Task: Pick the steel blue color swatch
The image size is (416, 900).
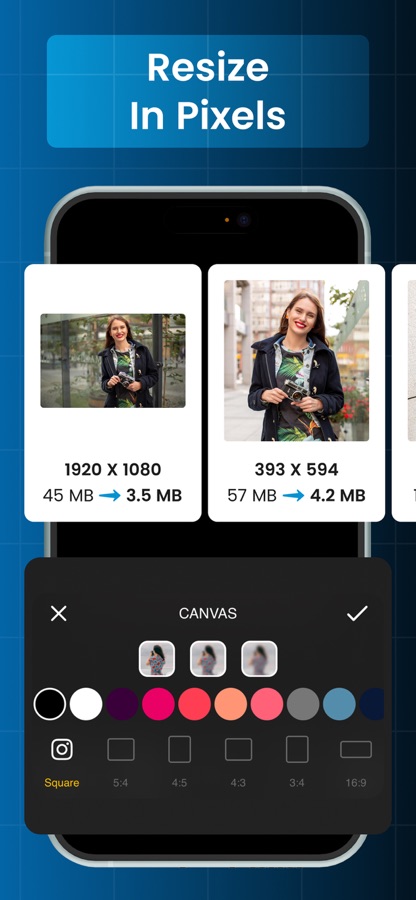Action: tap(339, 704)
